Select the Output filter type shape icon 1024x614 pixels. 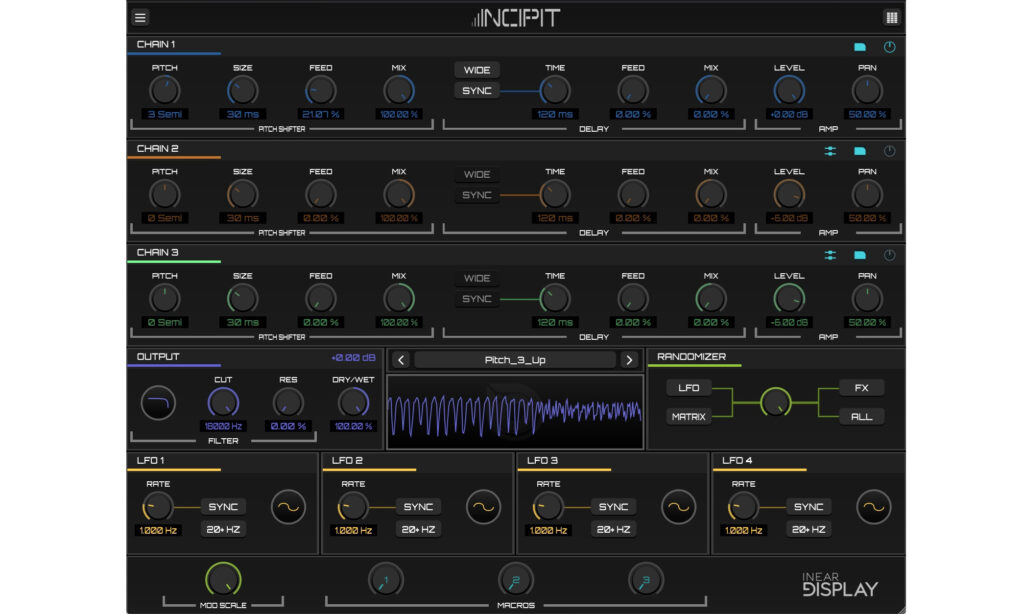point(159,403)
